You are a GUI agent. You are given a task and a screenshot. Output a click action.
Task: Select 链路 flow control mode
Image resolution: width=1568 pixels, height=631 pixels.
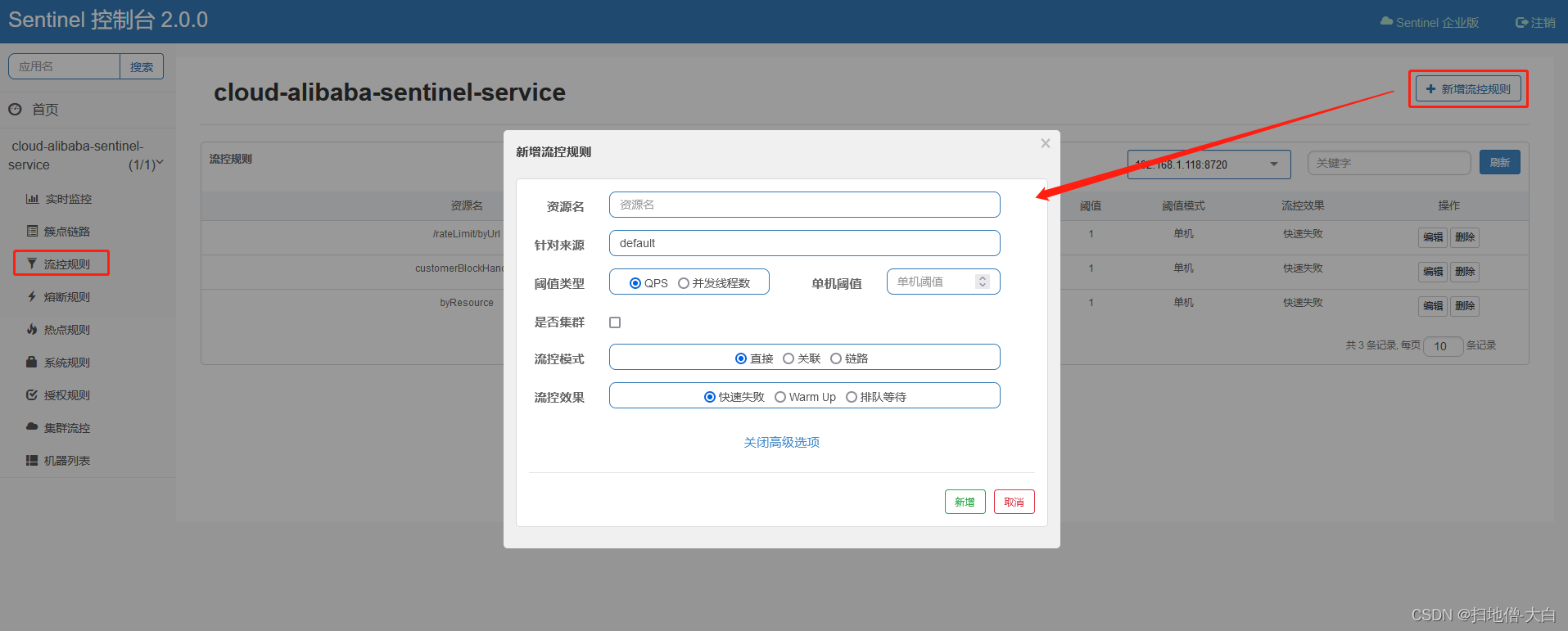(x=836, y=358)
